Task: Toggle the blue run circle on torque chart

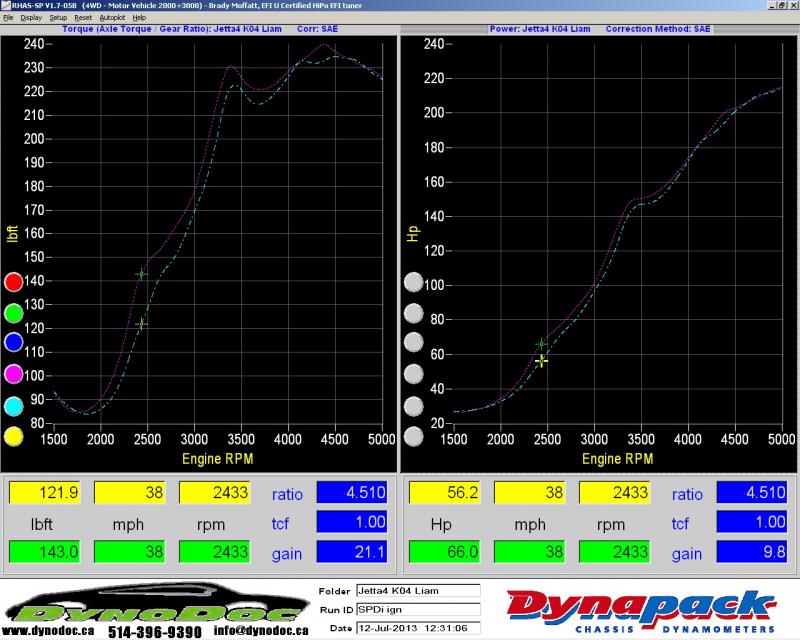Action: tap(14, 343)
